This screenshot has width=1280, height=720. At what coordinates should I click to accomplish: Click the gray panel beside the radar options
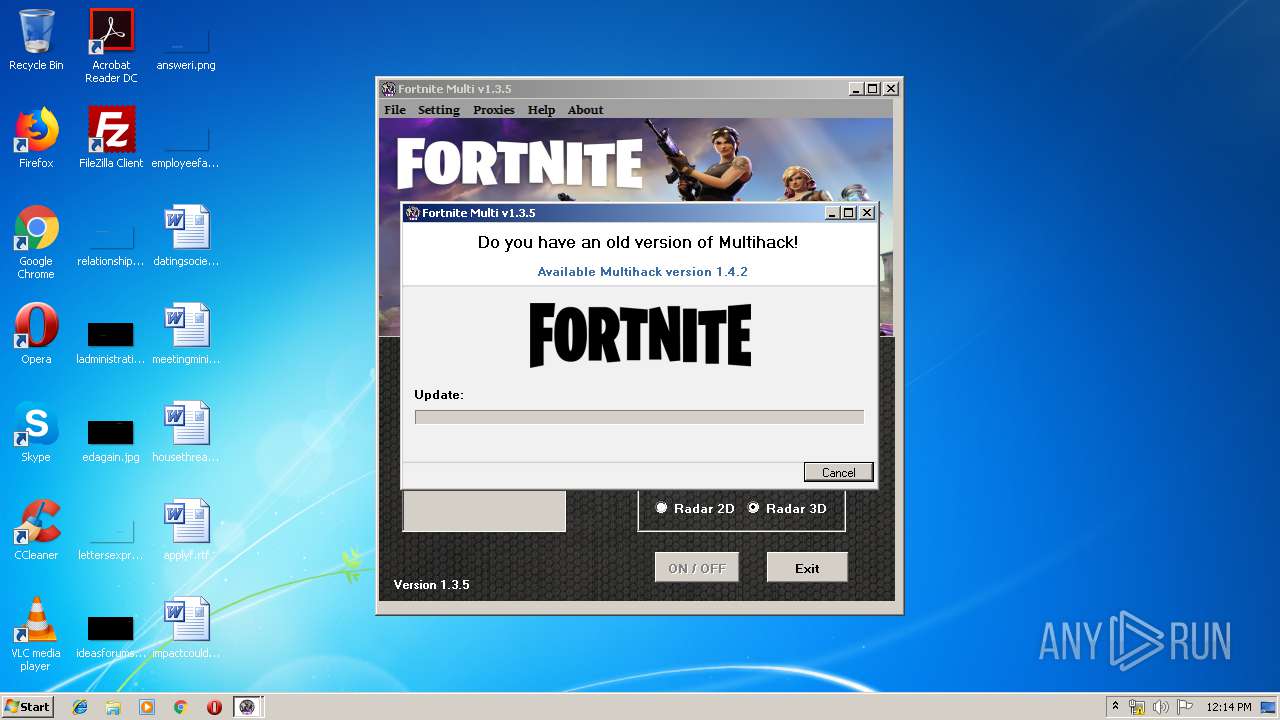pyautogui.click(x=484, y=510)
